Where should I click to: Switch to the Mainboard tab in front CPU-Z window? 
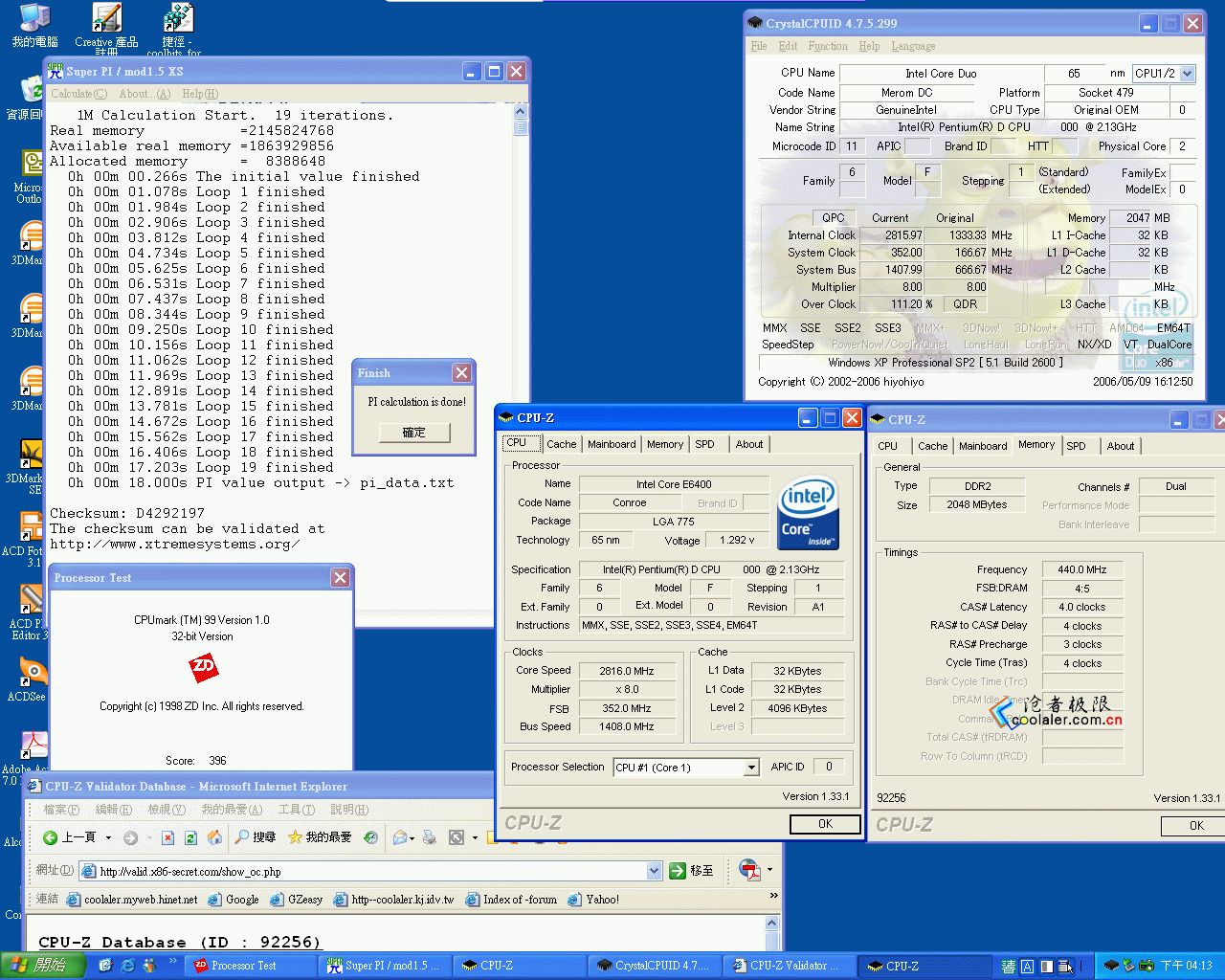pyautogui.click(x=612, y=444)
